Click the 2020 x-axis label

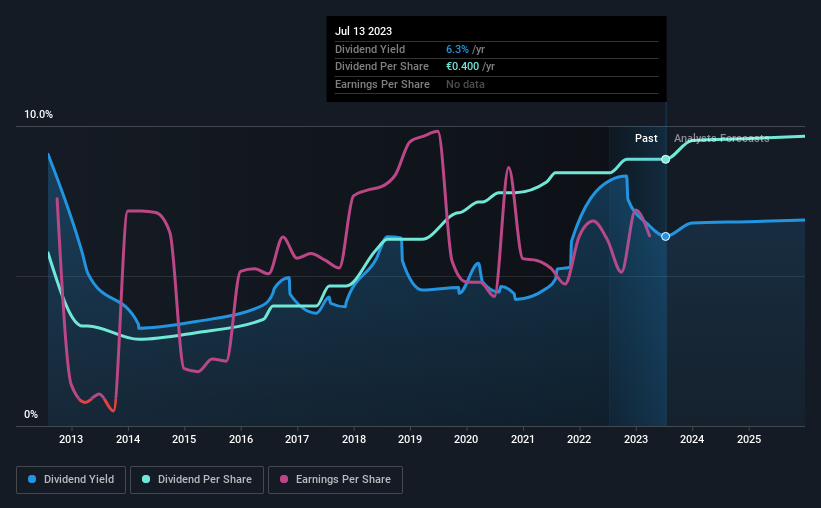tap(466, 439)
